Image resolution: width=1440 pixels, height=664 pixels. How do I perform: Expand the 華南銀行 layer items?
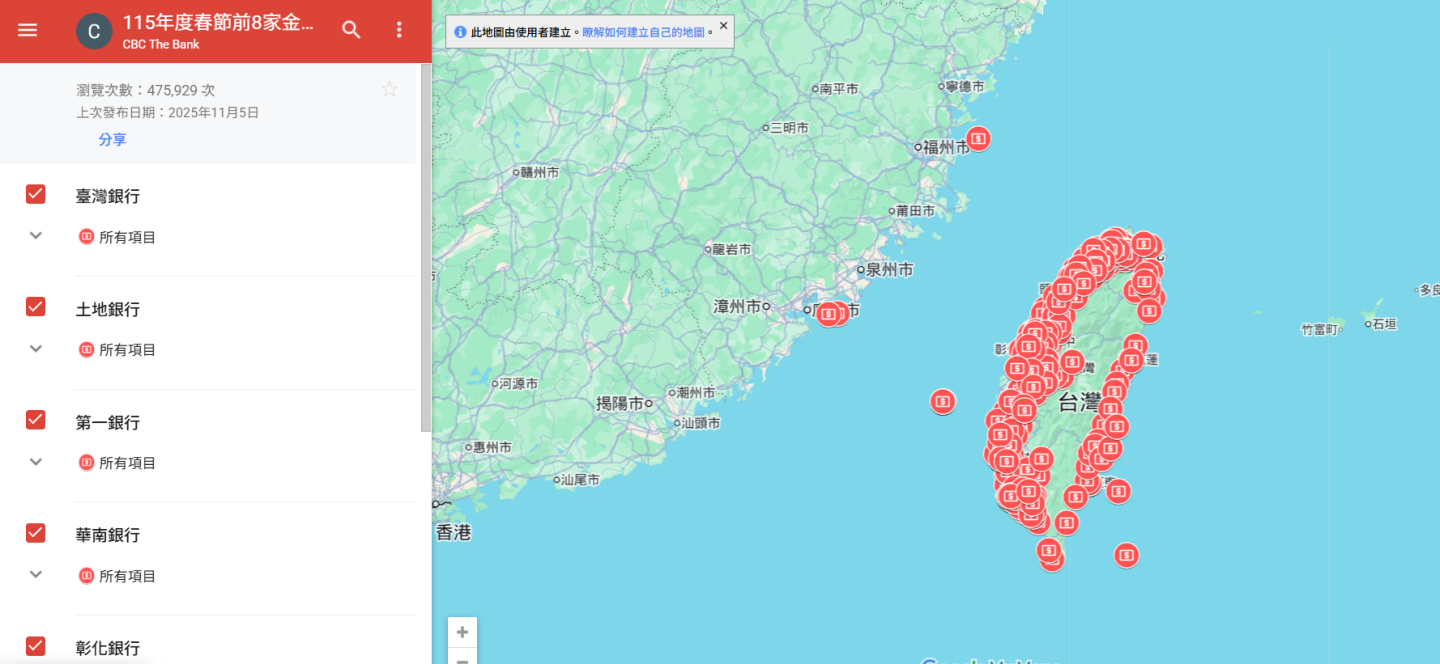(x=35, y=574)
